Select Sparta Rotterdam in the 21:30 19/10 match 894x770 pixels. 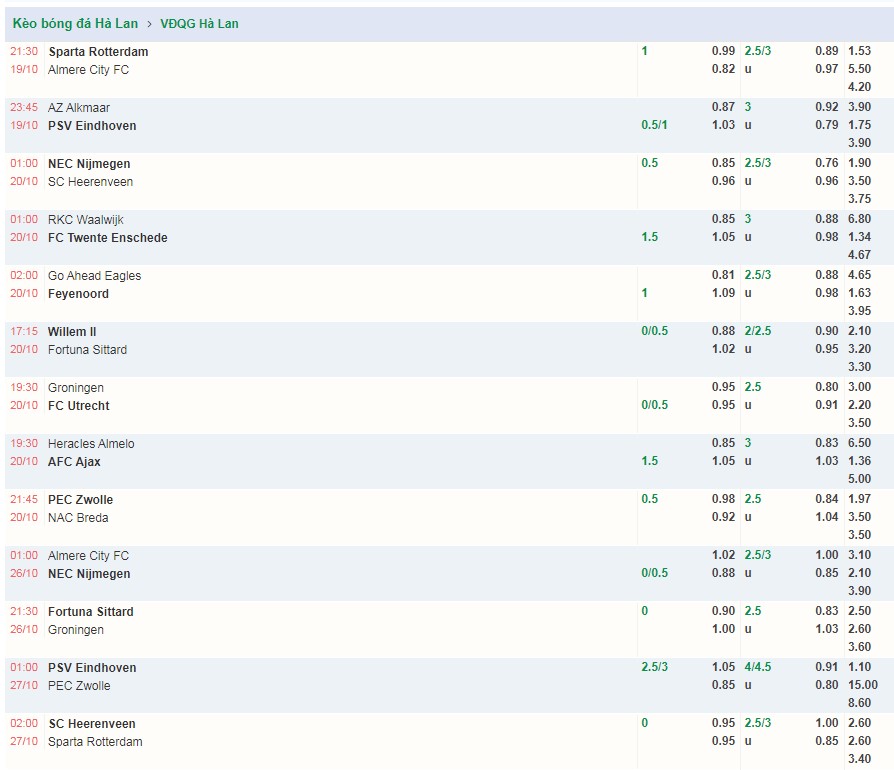pos(98,51)
